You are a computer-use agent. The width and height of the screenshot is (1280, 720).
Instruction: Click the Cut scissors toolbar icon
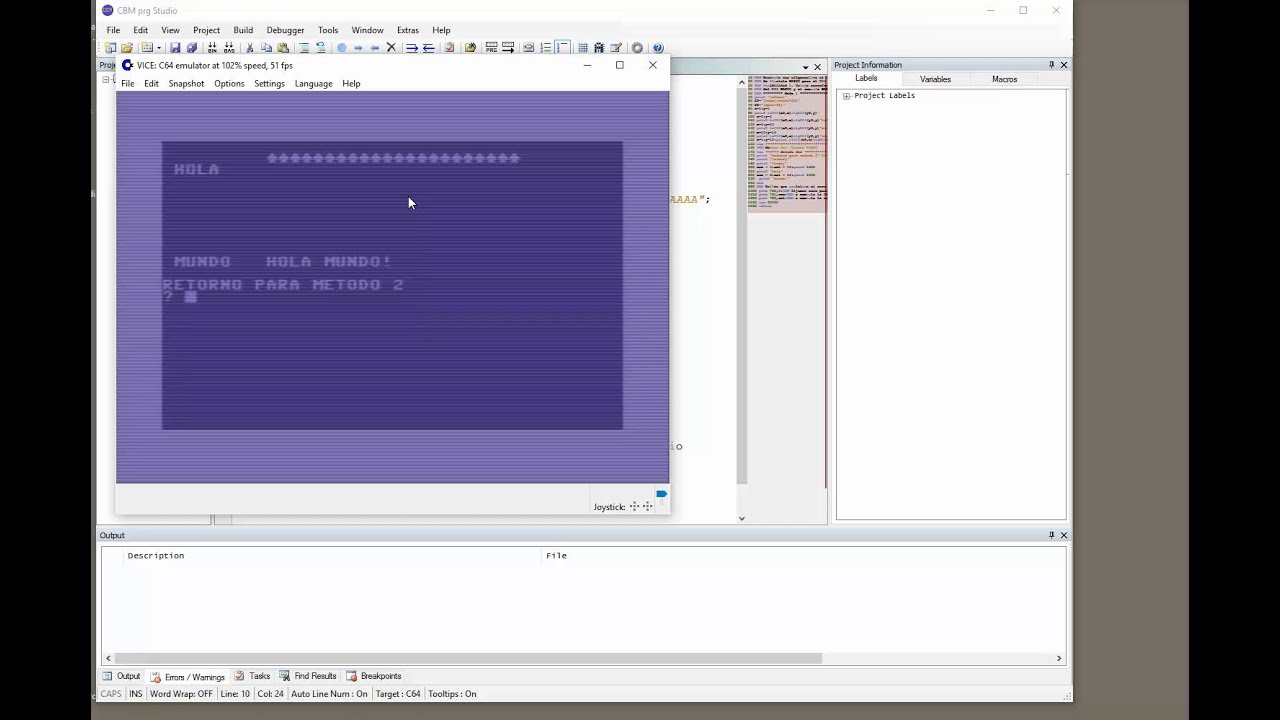250,48
